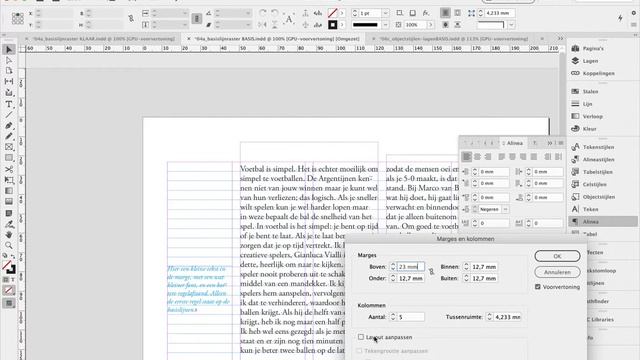Image resolution: width=640 pixels, height=360 pixels.
Task: Select the Selection tool arrow
Action: click(x=9, y=50)
